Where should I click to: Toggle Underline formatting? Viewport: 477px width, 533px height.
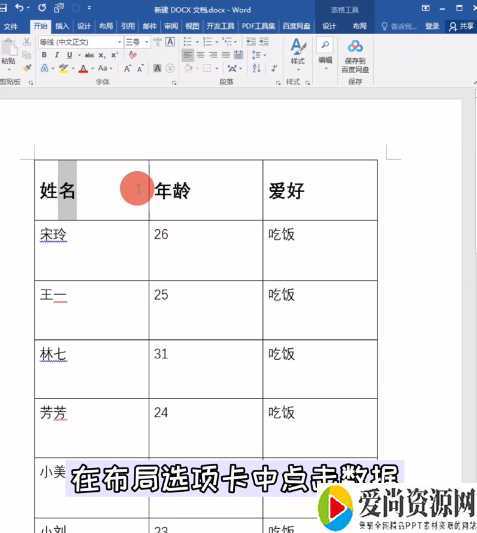[69, 55]
